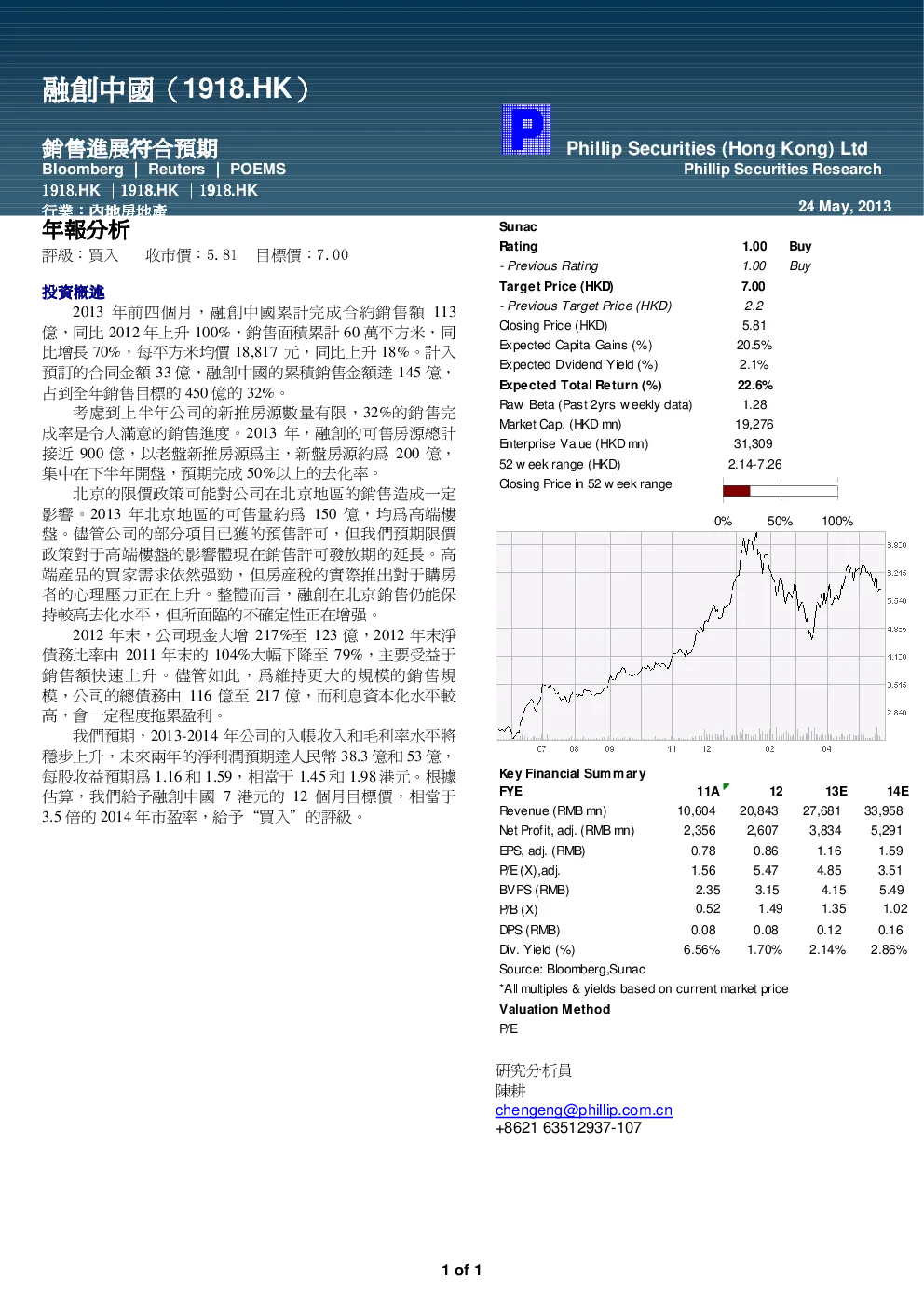Select Market Cap value 19,276
This screenshot has width=924, height=1307.
[754, 424]
